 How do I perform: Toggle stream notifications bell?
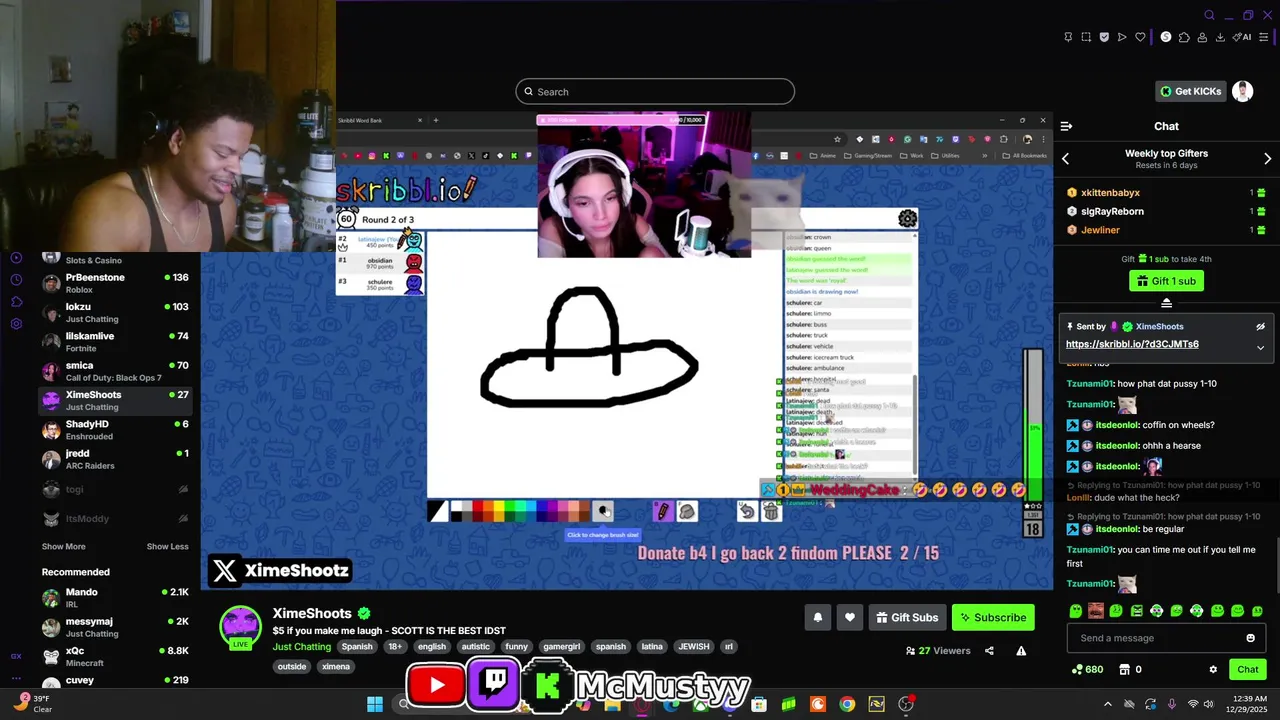pyautogui.click(x=817, y=617)
